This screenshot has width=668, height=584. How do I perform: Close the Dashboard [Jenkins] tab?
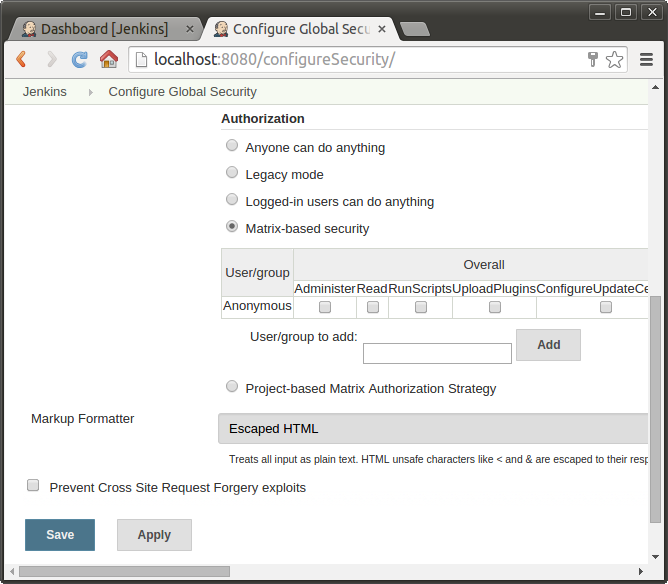(190, 29)
